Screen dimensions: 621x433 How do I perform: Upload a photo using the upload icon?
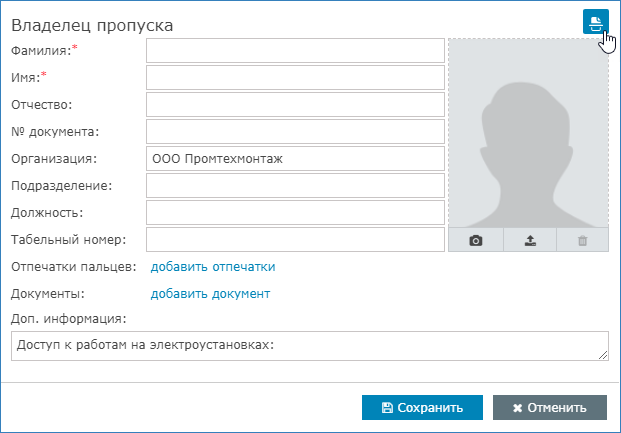[x=529, y=240]
